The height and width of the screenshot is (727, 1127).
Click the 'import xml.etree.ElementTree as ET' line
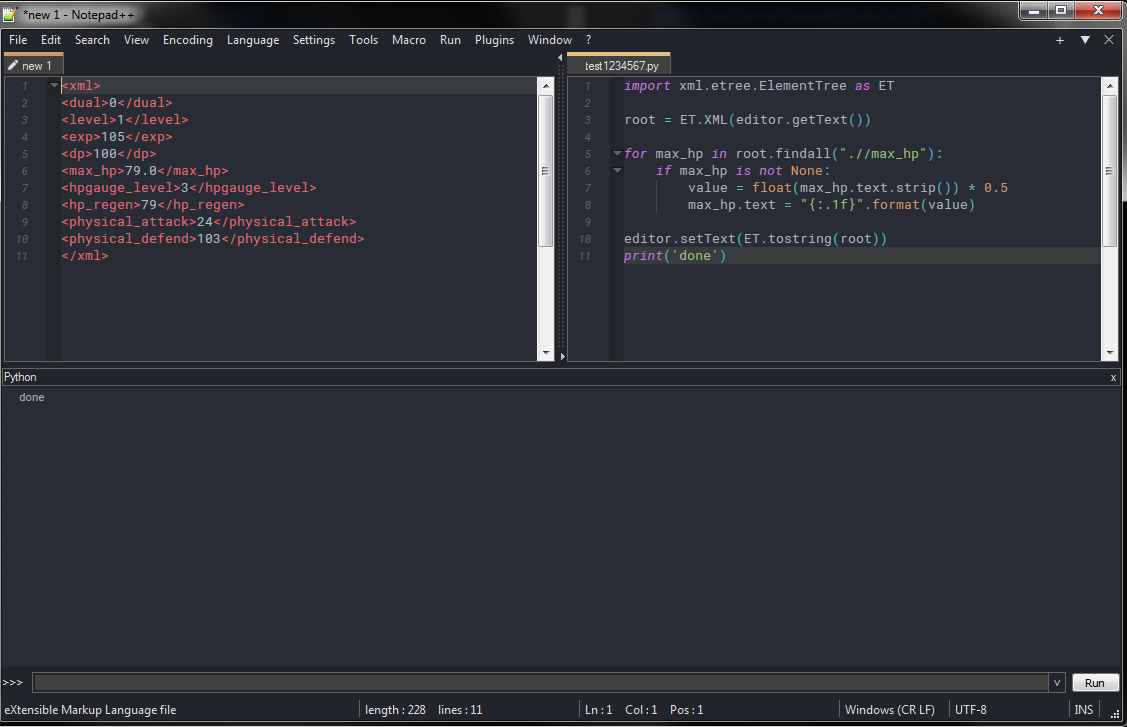point(759,86)
